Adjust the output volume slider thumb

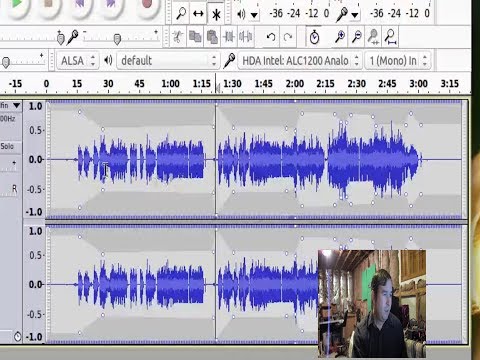click(x=60, y=38)
